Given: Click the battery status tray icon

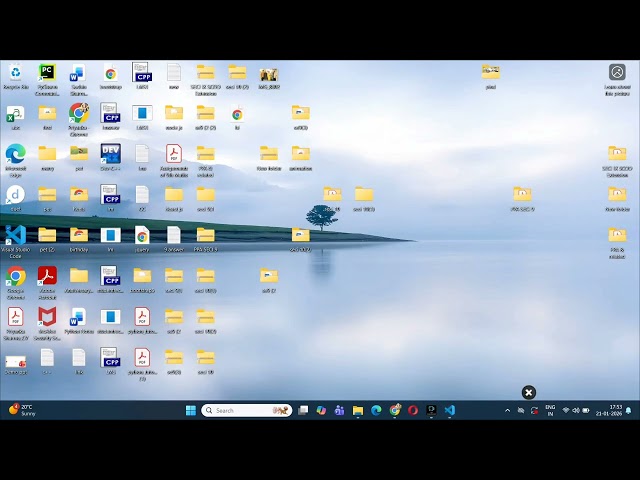Looking at the screenshot, I should click(x=586, y=410).
